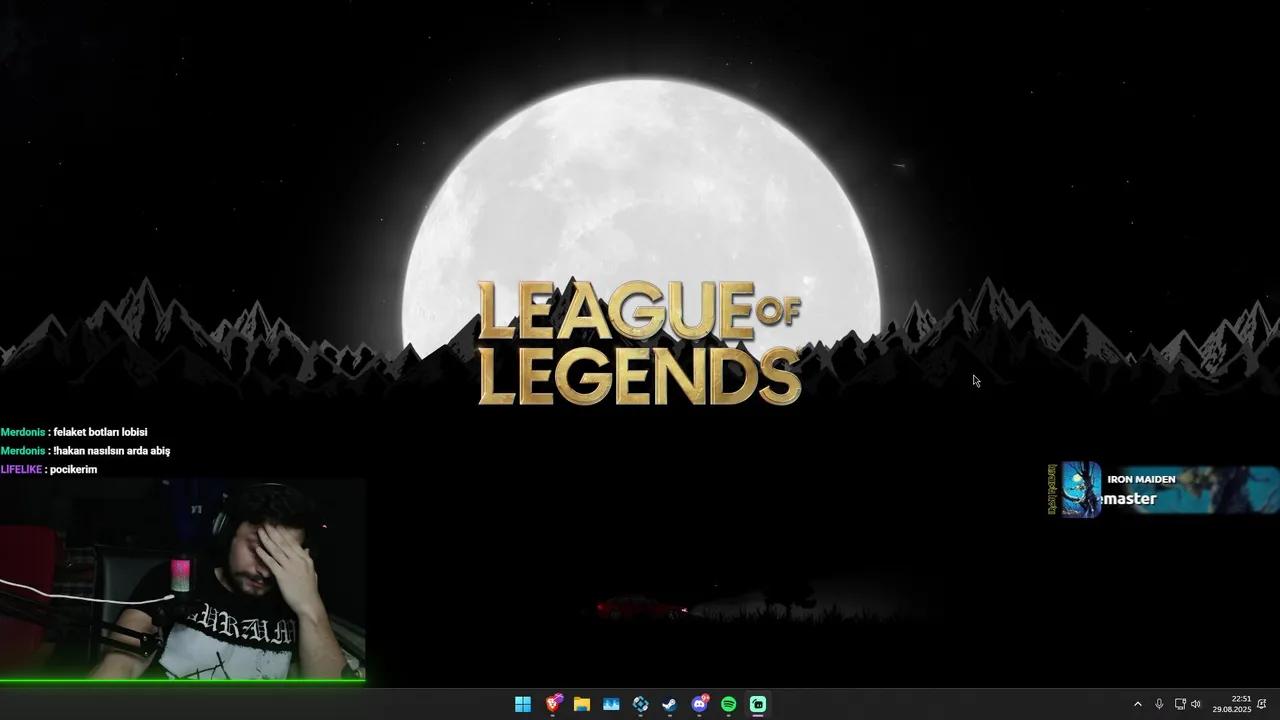Image resolution: width=1280 pixels, height=720 pixels.
Task: Click chat message '!hakan nasılsın arda abiş'
Action: point(112,451)
